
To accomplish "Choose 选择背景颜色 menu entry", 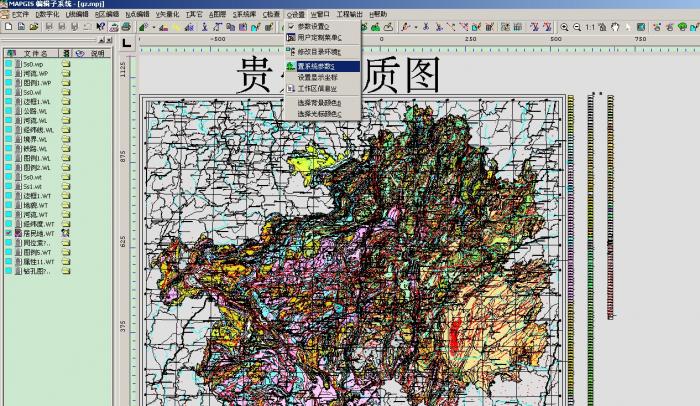I will point(318,102).
